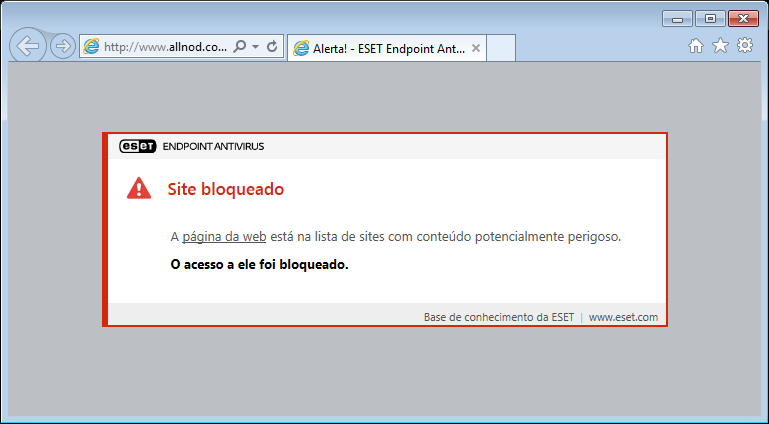Click the red warning triangle icon
769x424 pixels.
click(x=139, y=188)
